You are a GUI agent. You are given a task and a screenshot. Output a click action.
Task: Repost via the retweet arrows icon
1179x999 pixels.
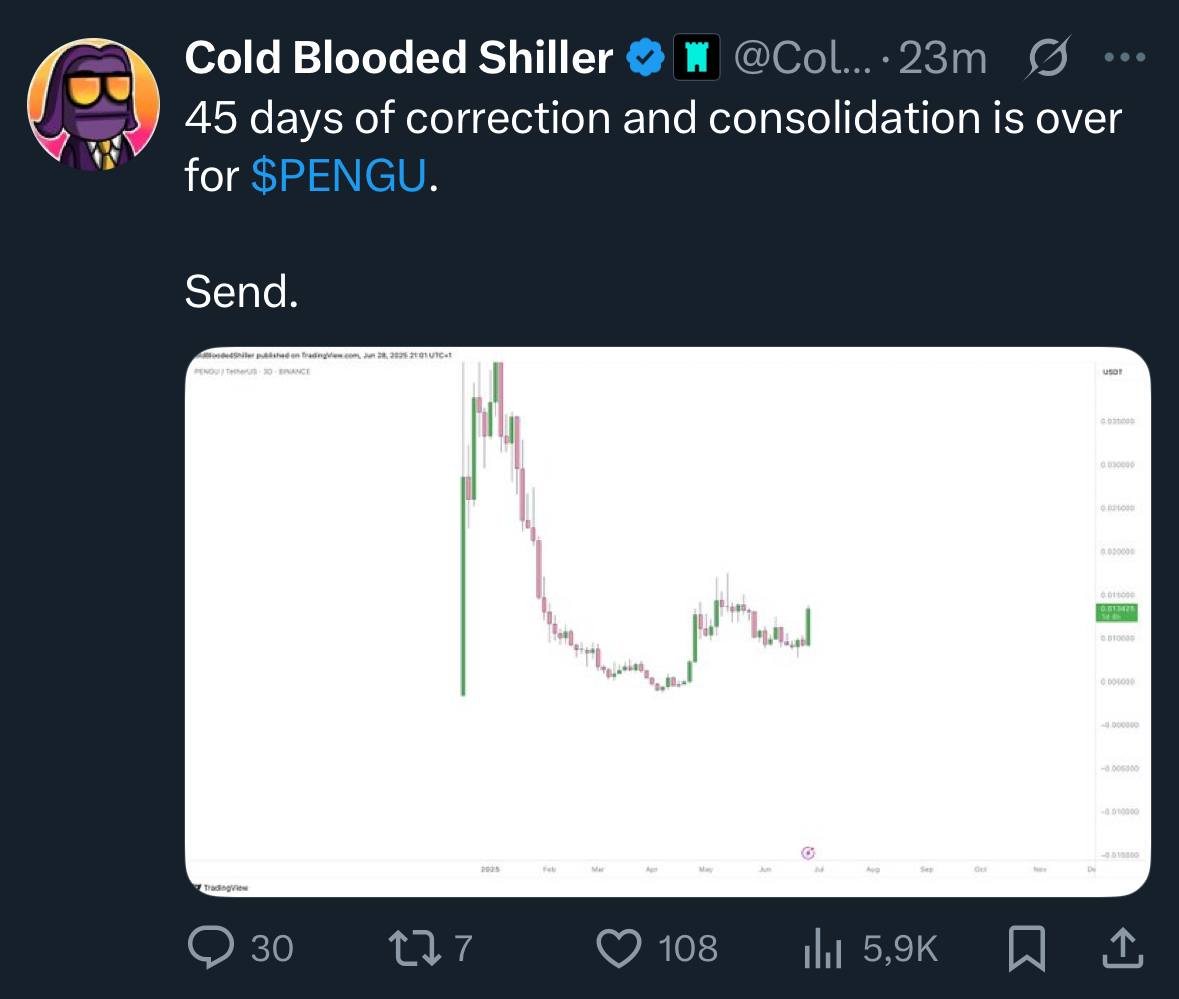click(x=414, y=948)
